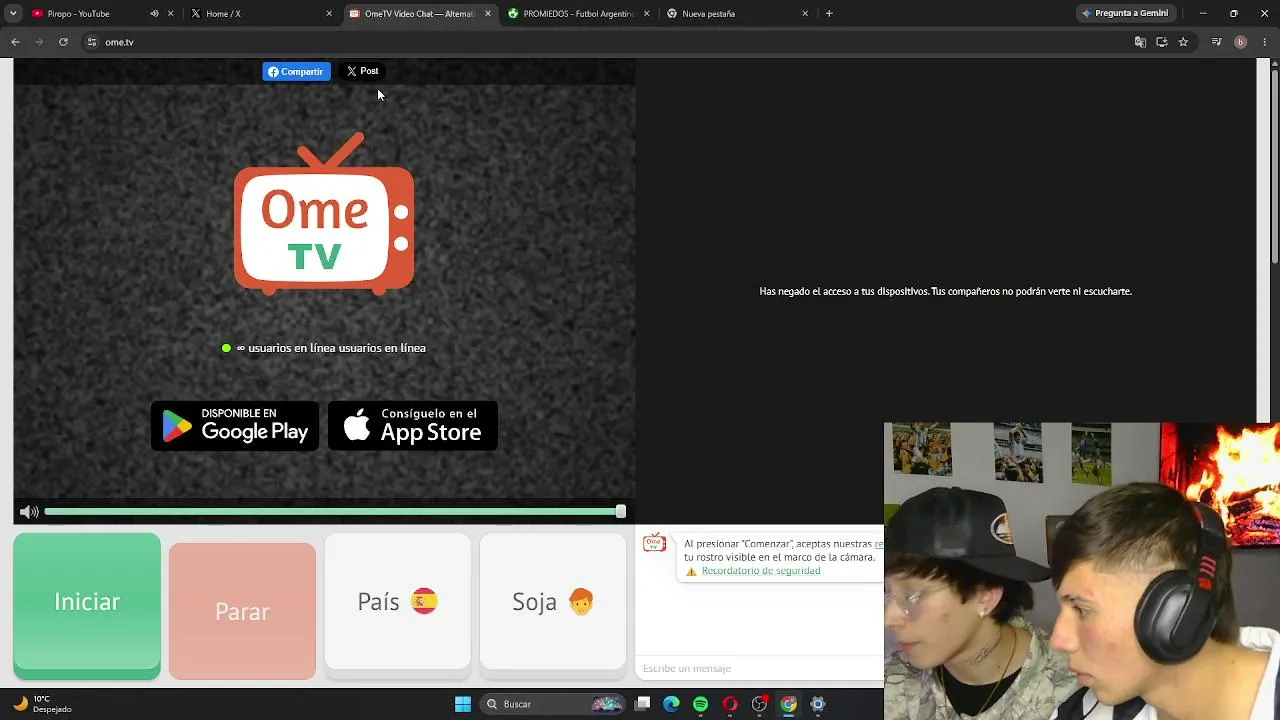Click the OmeTV logo in video panel
This screenshot has height=720, width=1280.
tap(324, 214)
